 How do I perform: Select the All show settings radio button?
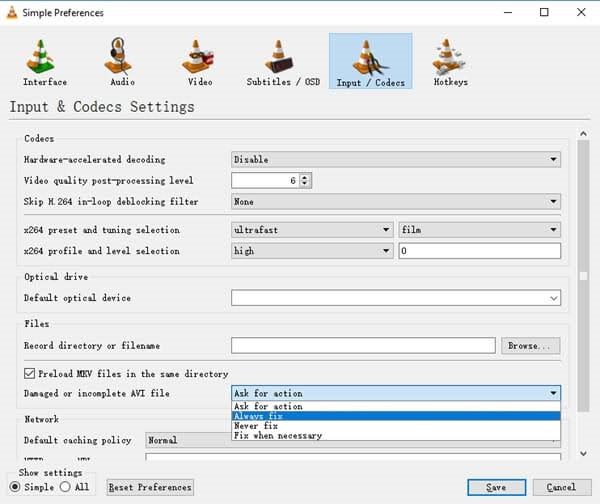point(65,487)
